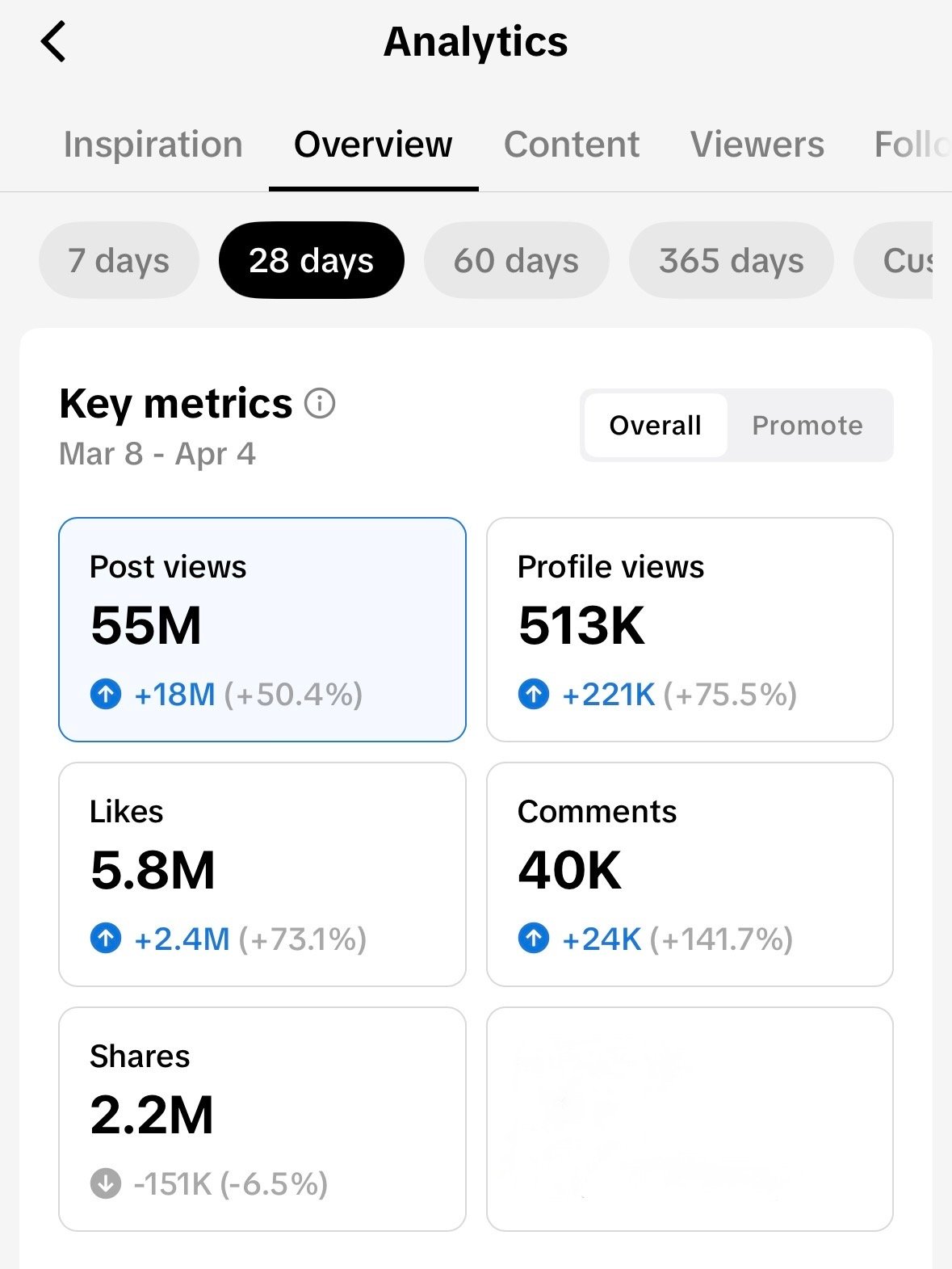
Task: Click Profile views up-arrow trend icon
Action: [x=533, y=694]
